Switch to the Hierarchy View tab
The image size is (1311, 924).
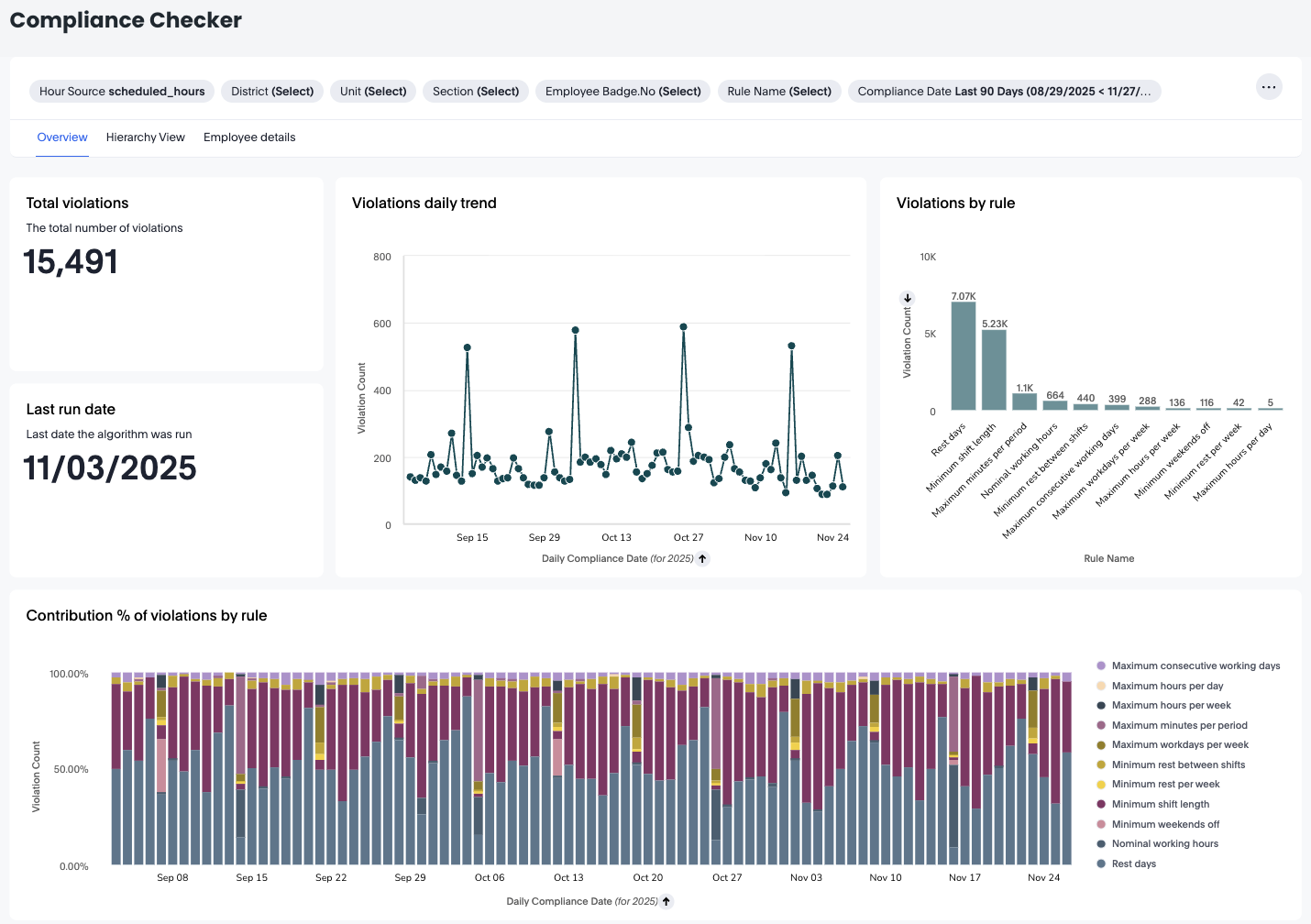146,137
